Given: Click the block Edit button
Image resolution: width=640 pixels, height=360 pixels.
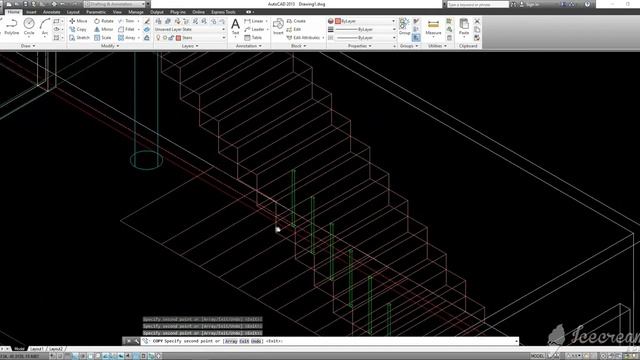Looking at the screenshot, I should click(294, 29).
